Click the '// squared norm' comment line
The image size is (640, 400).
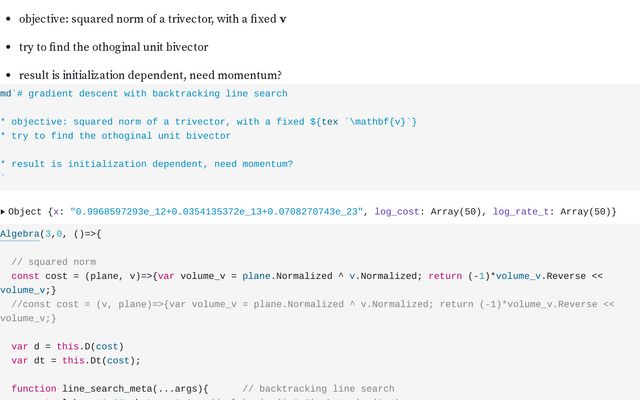[x=54, y=262]
